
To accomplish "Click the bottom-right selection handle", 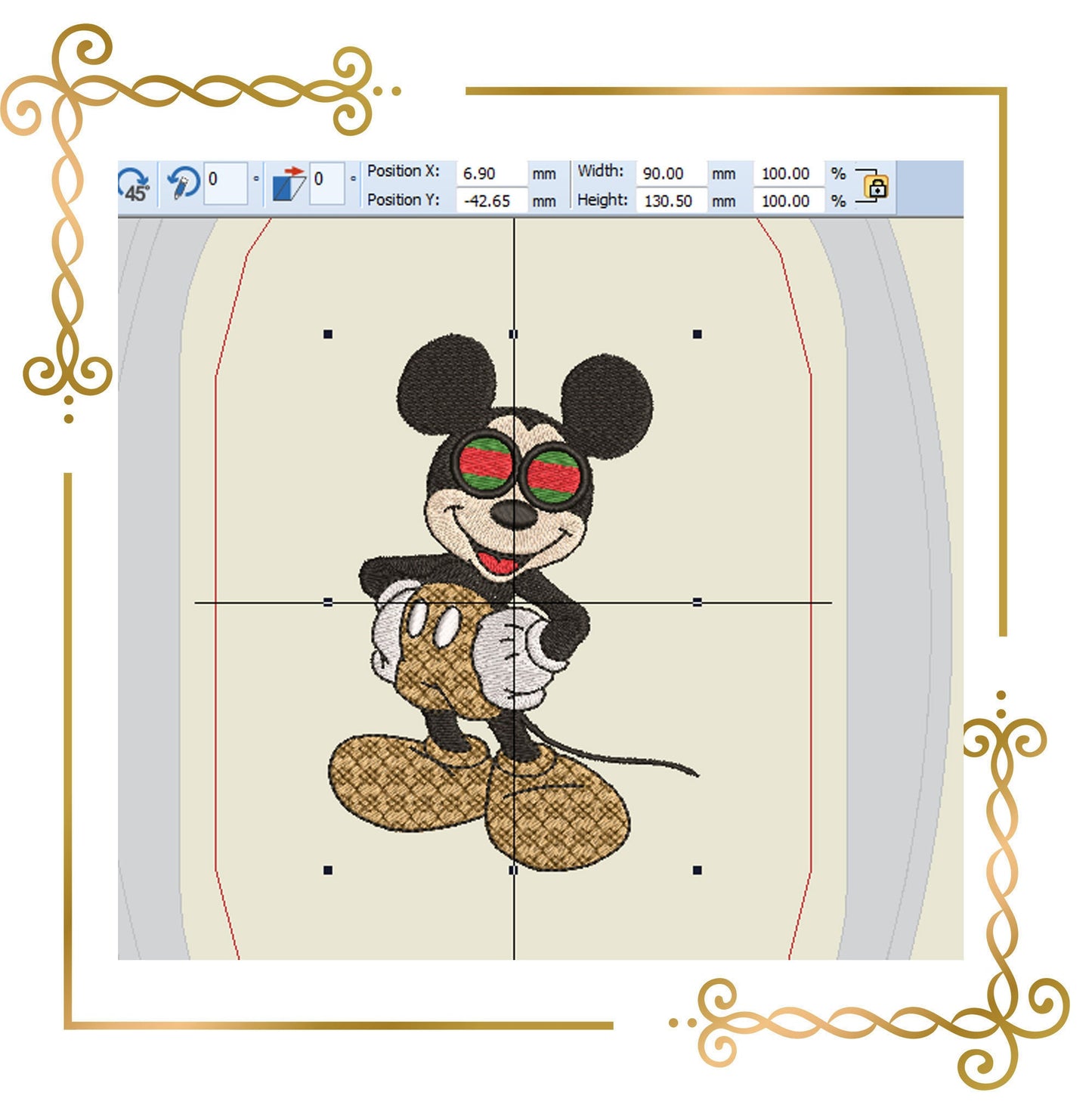I will [698, 871].
